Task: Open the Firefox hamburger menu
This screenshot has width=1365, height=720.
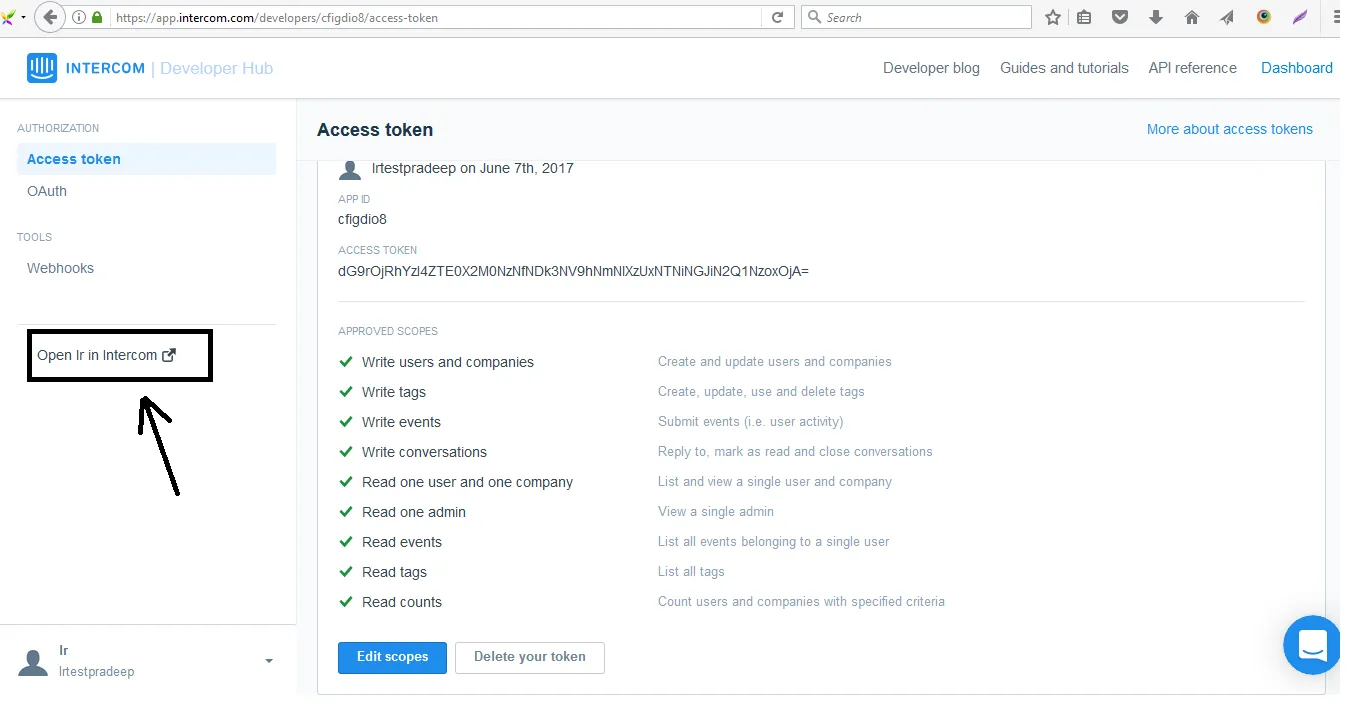Action: (x=1337, y=17)
